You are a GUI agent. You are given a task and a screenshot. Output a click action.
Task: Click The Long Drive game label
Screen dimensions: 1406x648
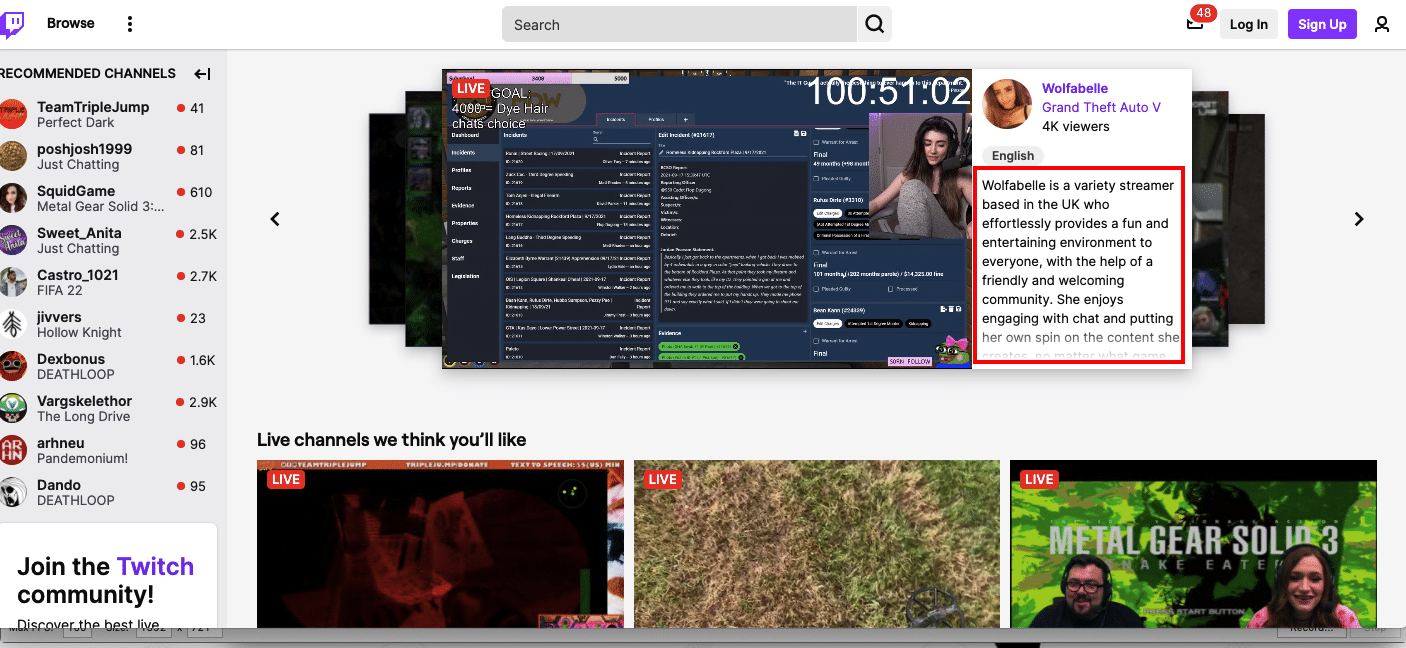(x=84, y=417)
